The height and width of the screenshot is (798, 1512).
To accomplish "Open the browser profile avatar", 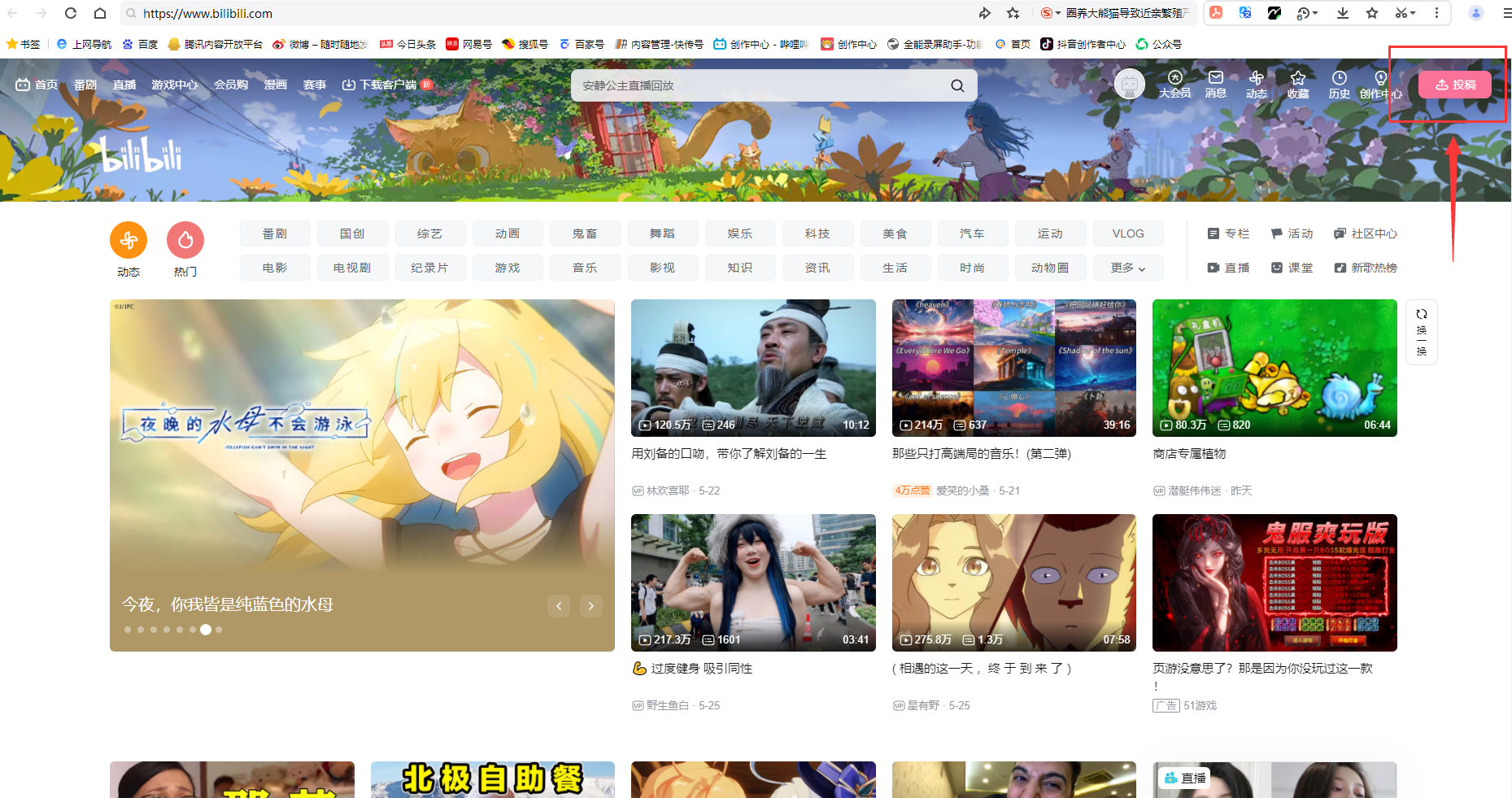I will 1476,12.
